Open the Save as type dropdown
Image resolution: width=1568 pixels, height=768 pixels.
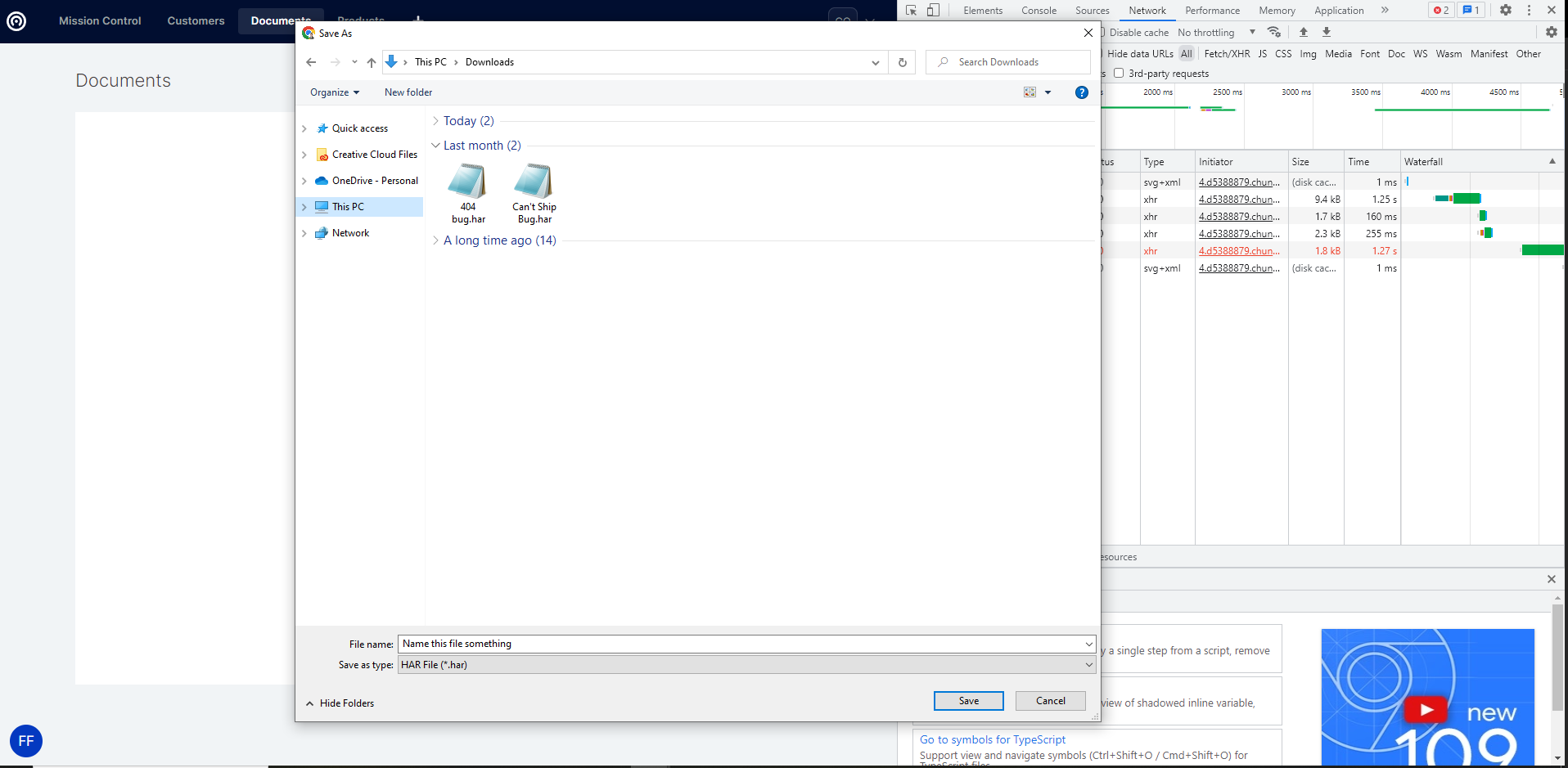tap(746, 665)
